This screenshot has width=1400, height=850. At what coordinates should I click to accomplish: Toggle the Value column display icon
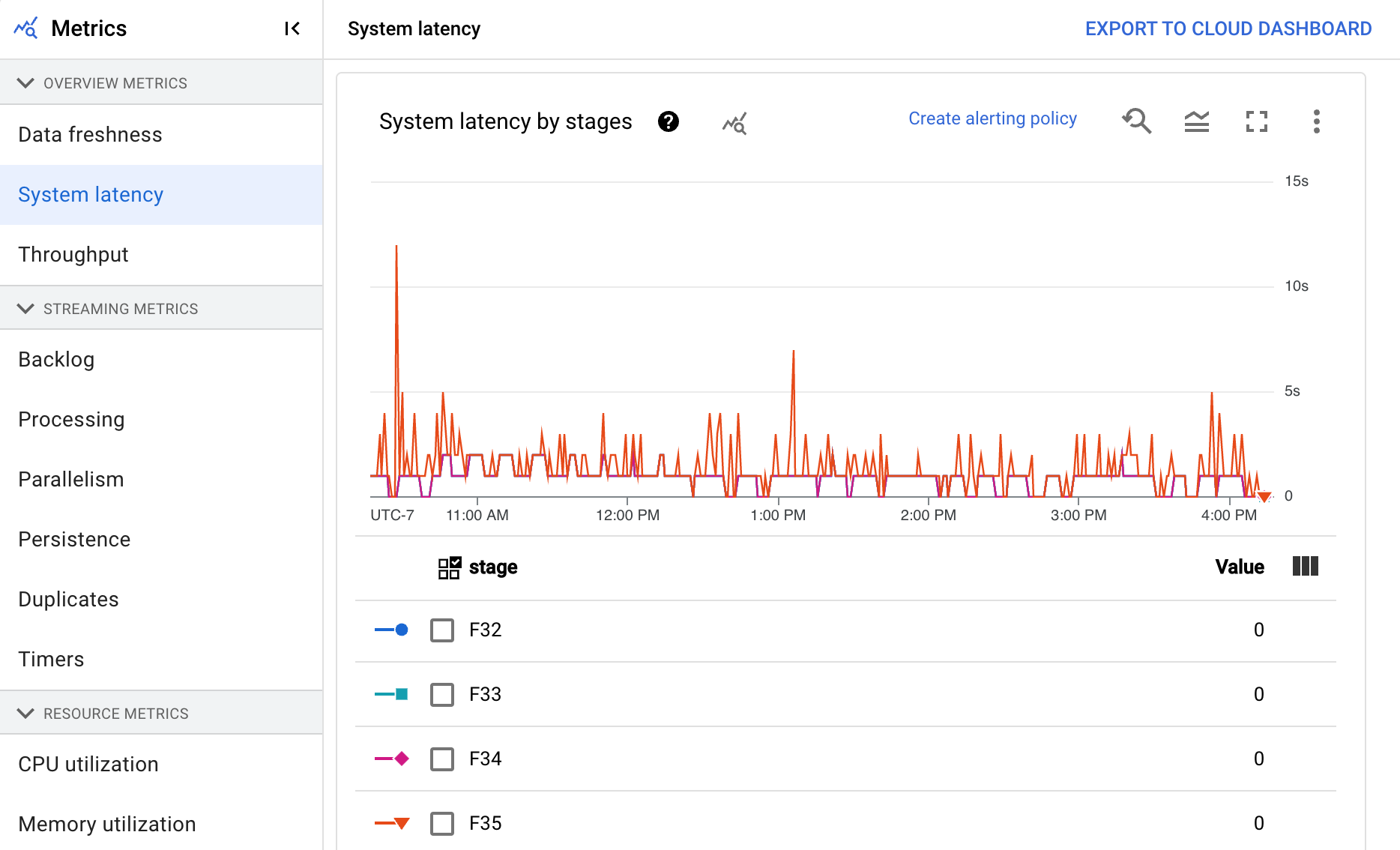coord(1304,567)
